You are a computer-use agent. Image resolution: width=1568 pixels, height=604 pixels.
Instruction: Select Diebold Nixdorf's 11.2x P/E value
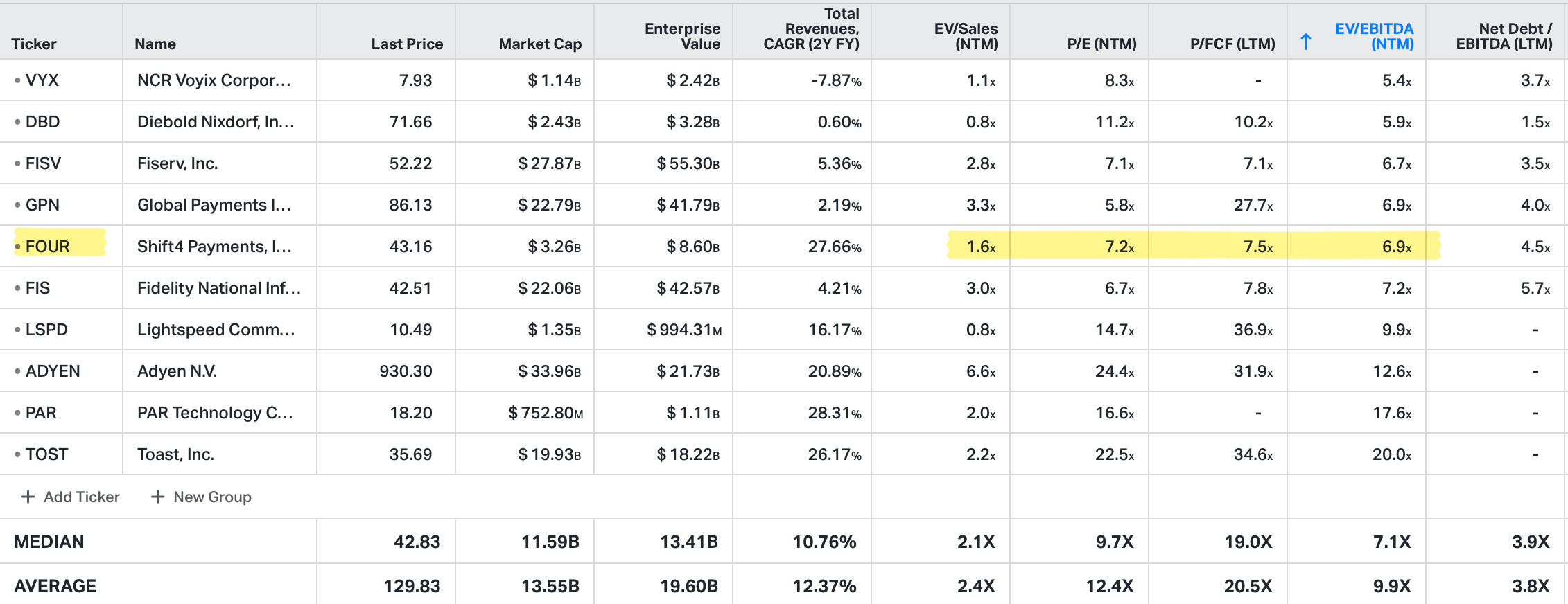[1115, 122]
